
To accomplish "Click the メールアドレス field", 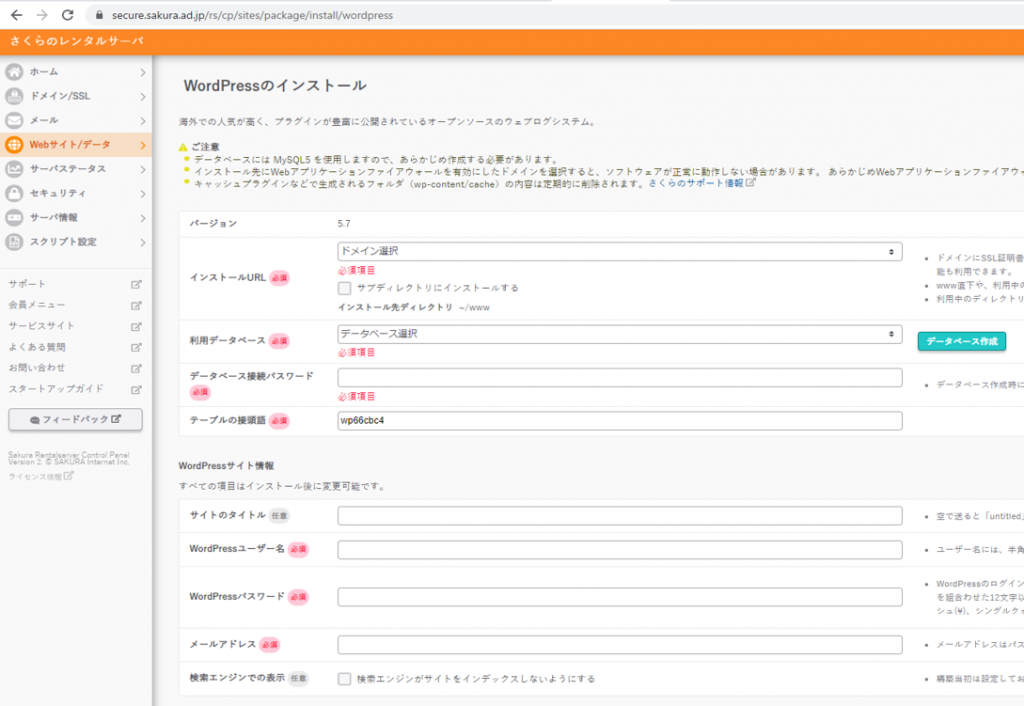I will (x=620, y=645).
